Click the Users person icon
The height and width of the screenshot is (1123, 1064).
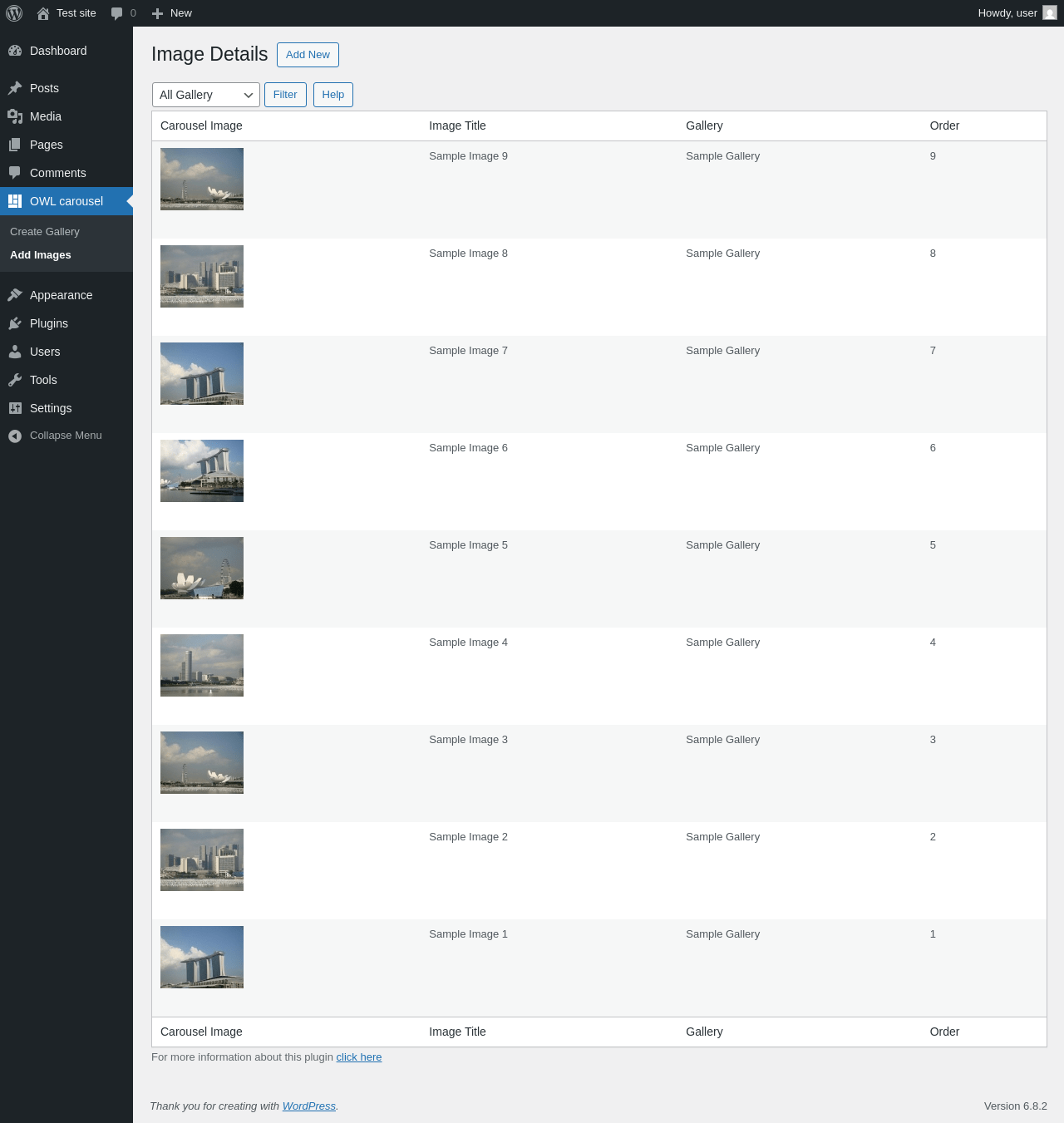click(15, 352)
